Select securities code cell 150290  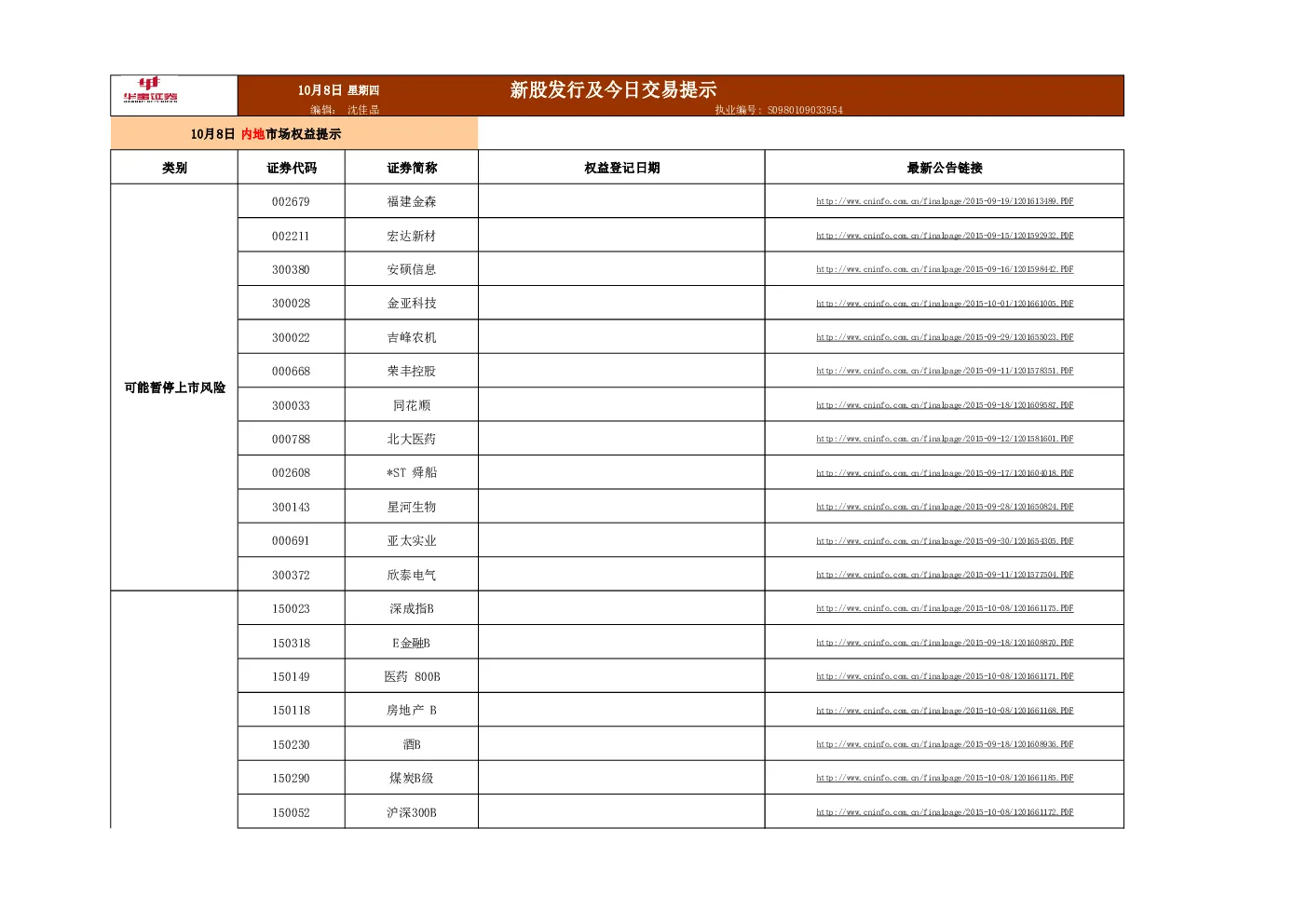pyautogui.click(x=292, y=778)
